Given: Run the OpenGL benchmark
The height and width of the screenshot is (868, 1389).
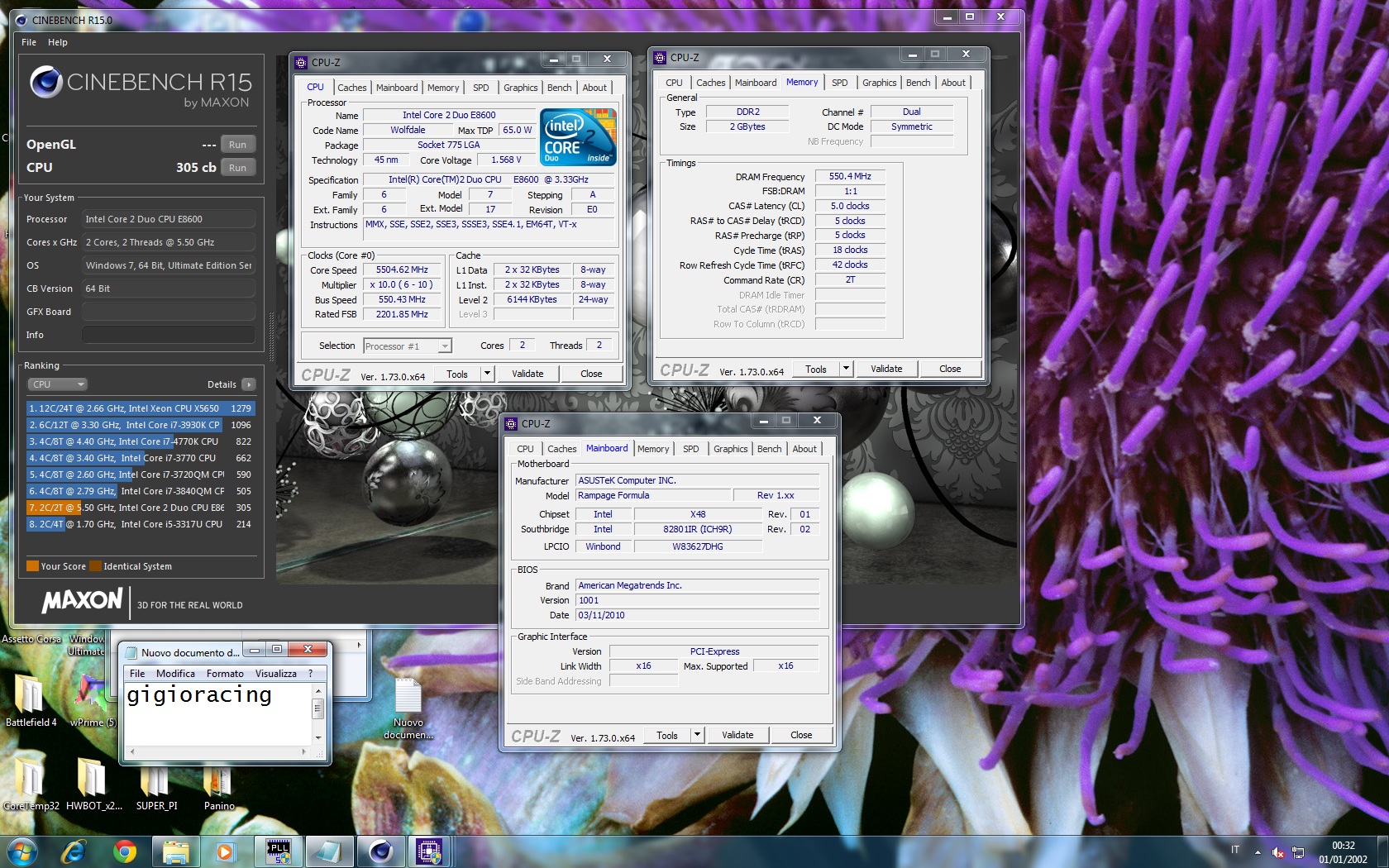Looking at the screenshot, I should coord(237,145).
